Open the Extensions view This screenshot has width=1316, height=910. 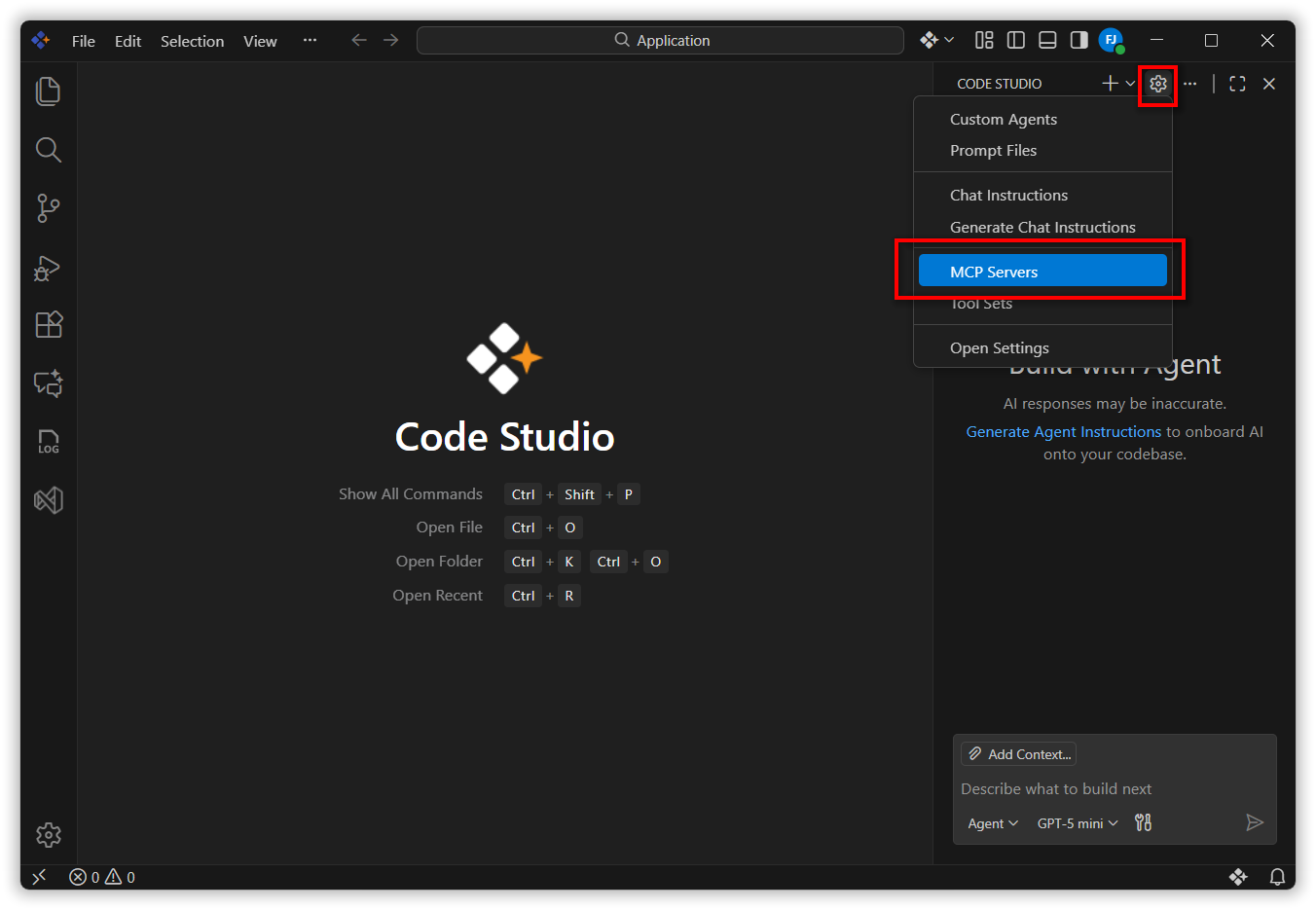pos(48,325)
